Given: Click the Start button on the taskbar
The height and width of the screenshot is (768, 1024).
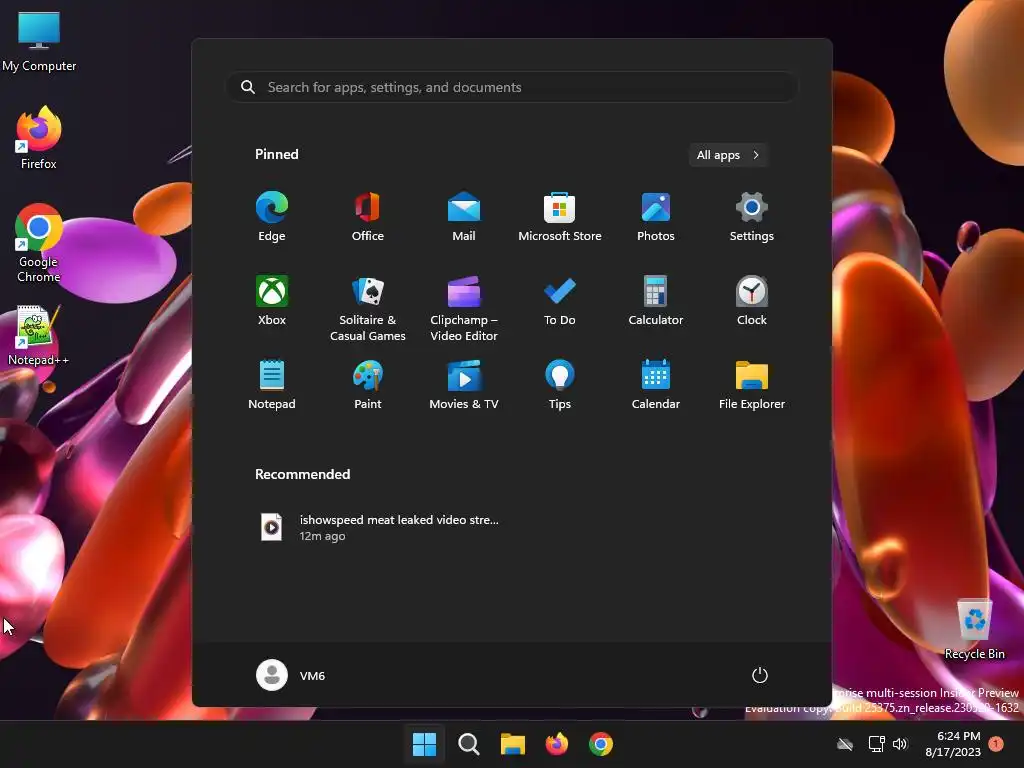Looking at the screenshot, I should [424, 744].
